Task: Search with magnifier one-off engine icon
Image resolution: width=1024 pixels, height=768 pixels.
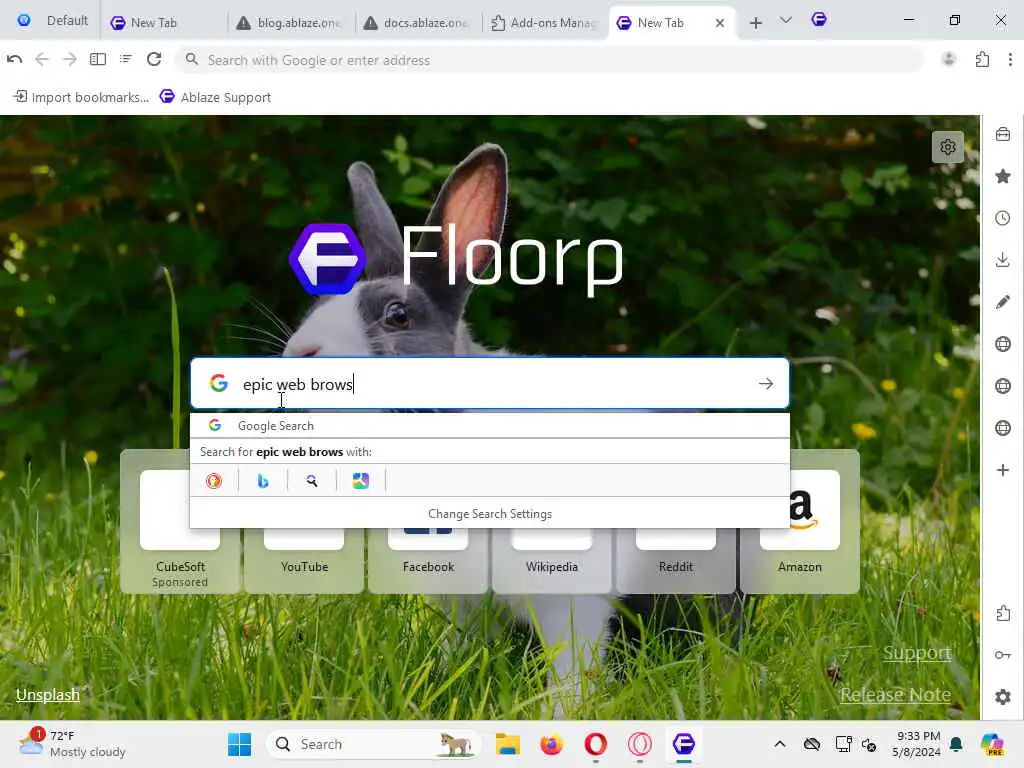Action: 312,481
